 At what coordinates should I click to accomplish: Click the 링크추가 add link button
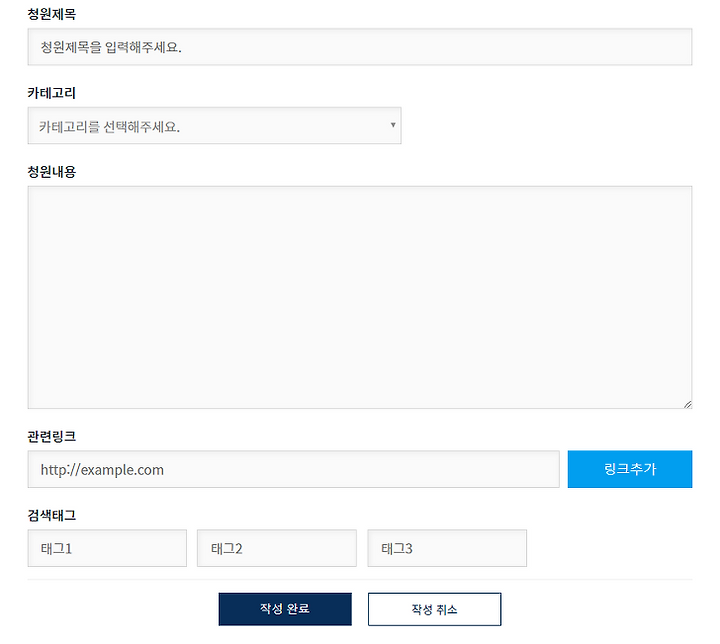(630, 469)
